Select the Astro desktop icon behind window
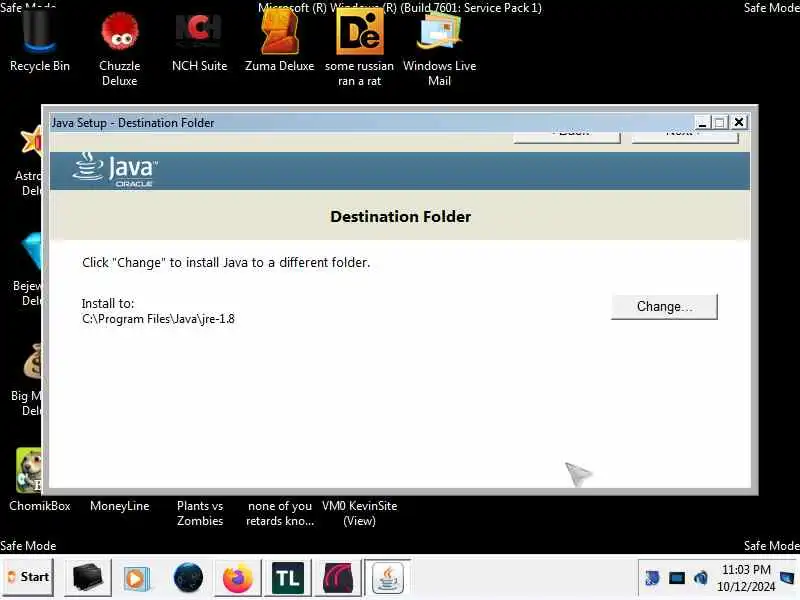Image resolution: width=800 pixels, height=600 pixels. pos(29,163)
